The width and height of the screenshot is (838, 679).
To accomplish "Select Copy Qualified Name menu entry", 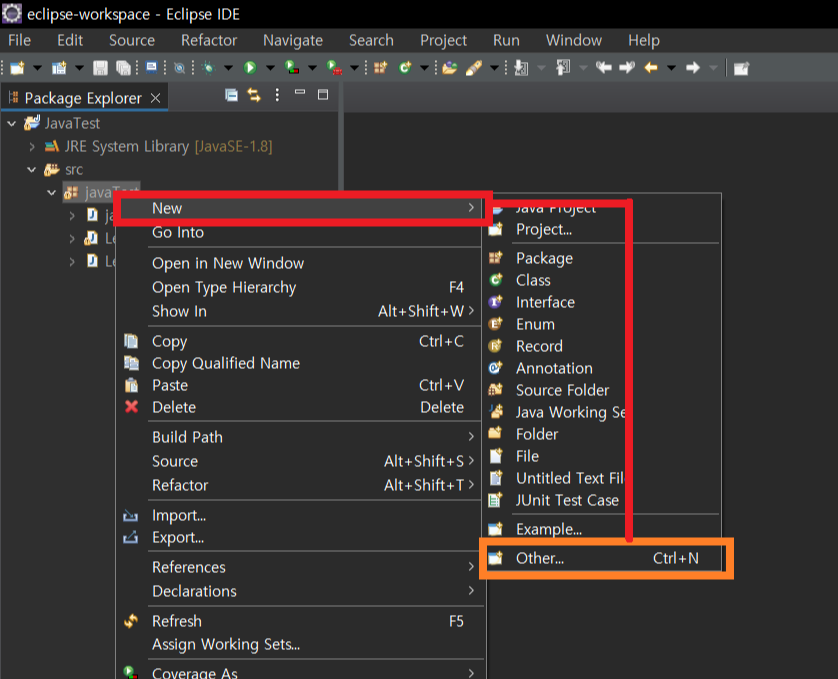I will (x=301, y=364).
